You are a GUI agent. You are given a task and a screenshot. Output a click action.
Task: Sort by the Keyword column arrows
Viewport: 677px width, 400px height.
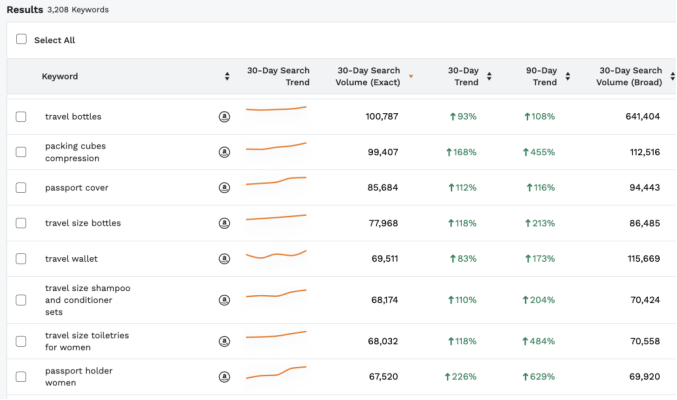click(x=227, y=77)
